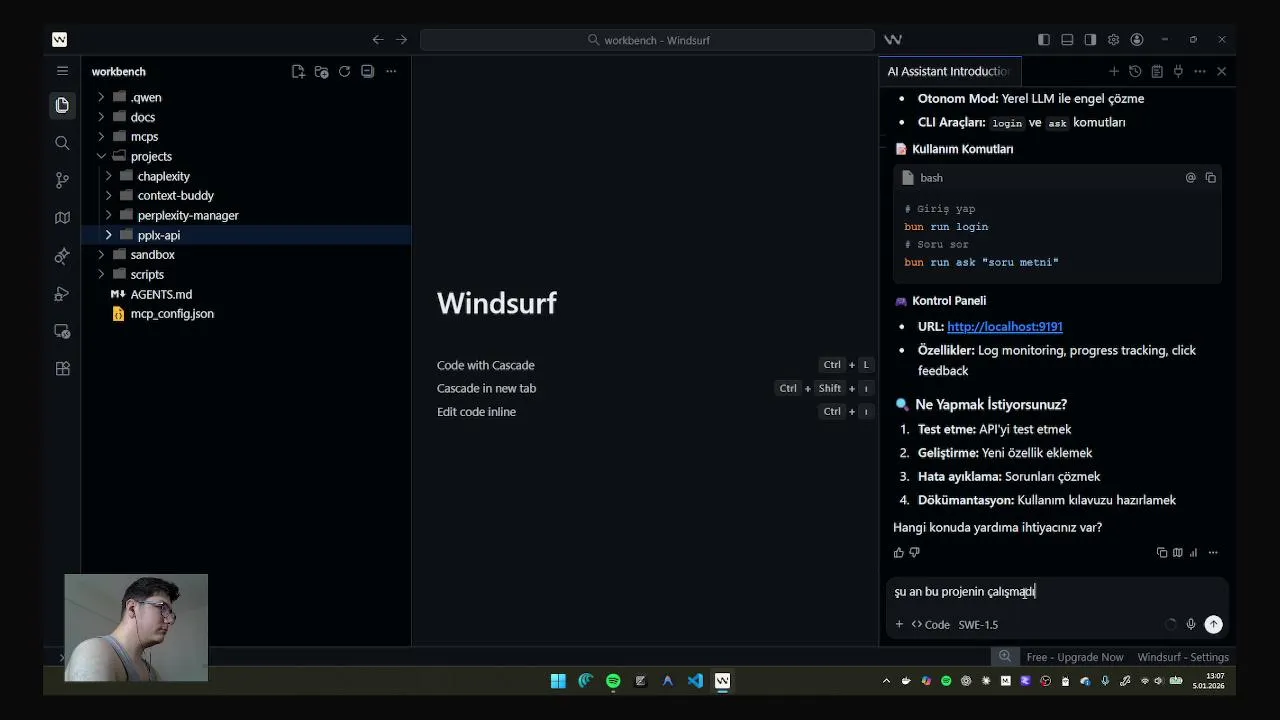Open the Source Control view
The height and width of the screenshot is (720, 1280).
point(62,180)
